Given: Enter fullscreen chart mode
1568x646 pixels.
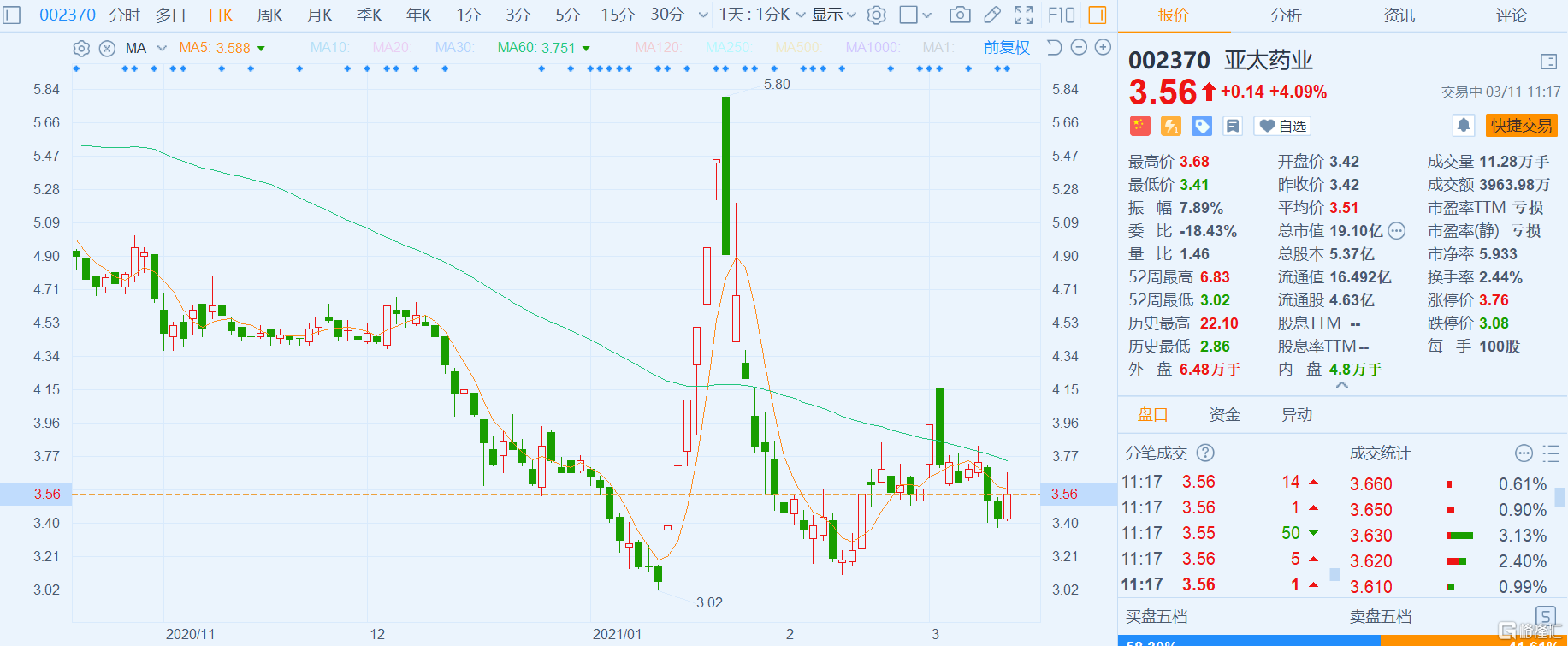Looking at the screenshot, I should click(x=1023, y=15).
